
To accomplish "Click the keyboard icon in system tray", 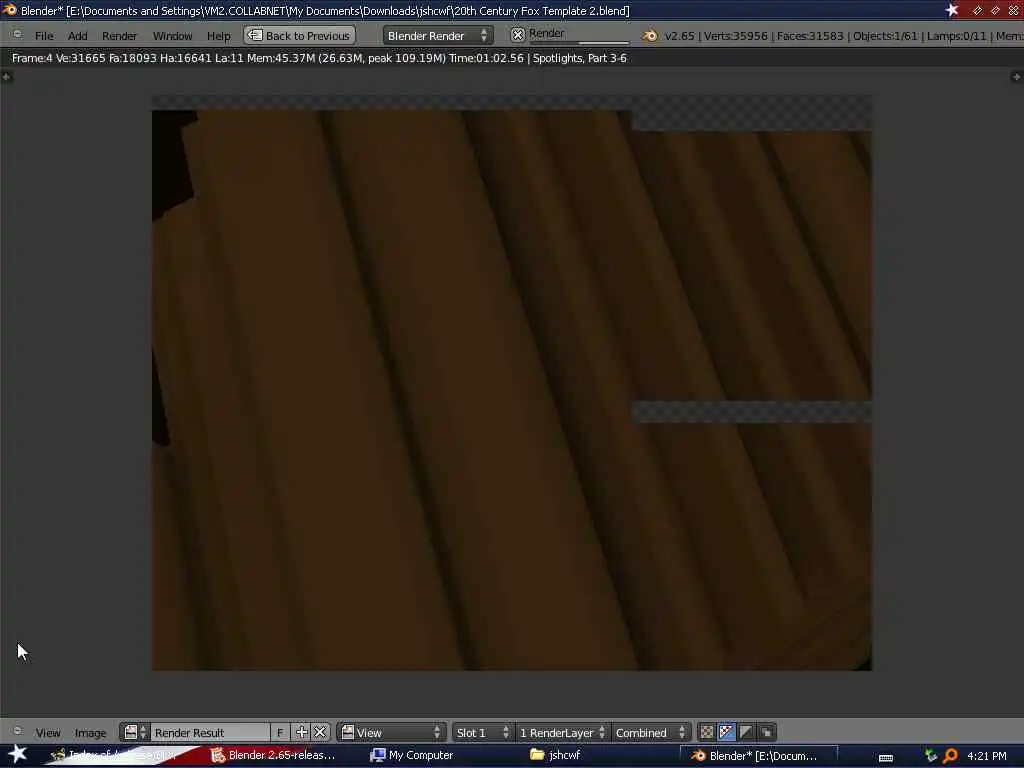I will point(886,758).
